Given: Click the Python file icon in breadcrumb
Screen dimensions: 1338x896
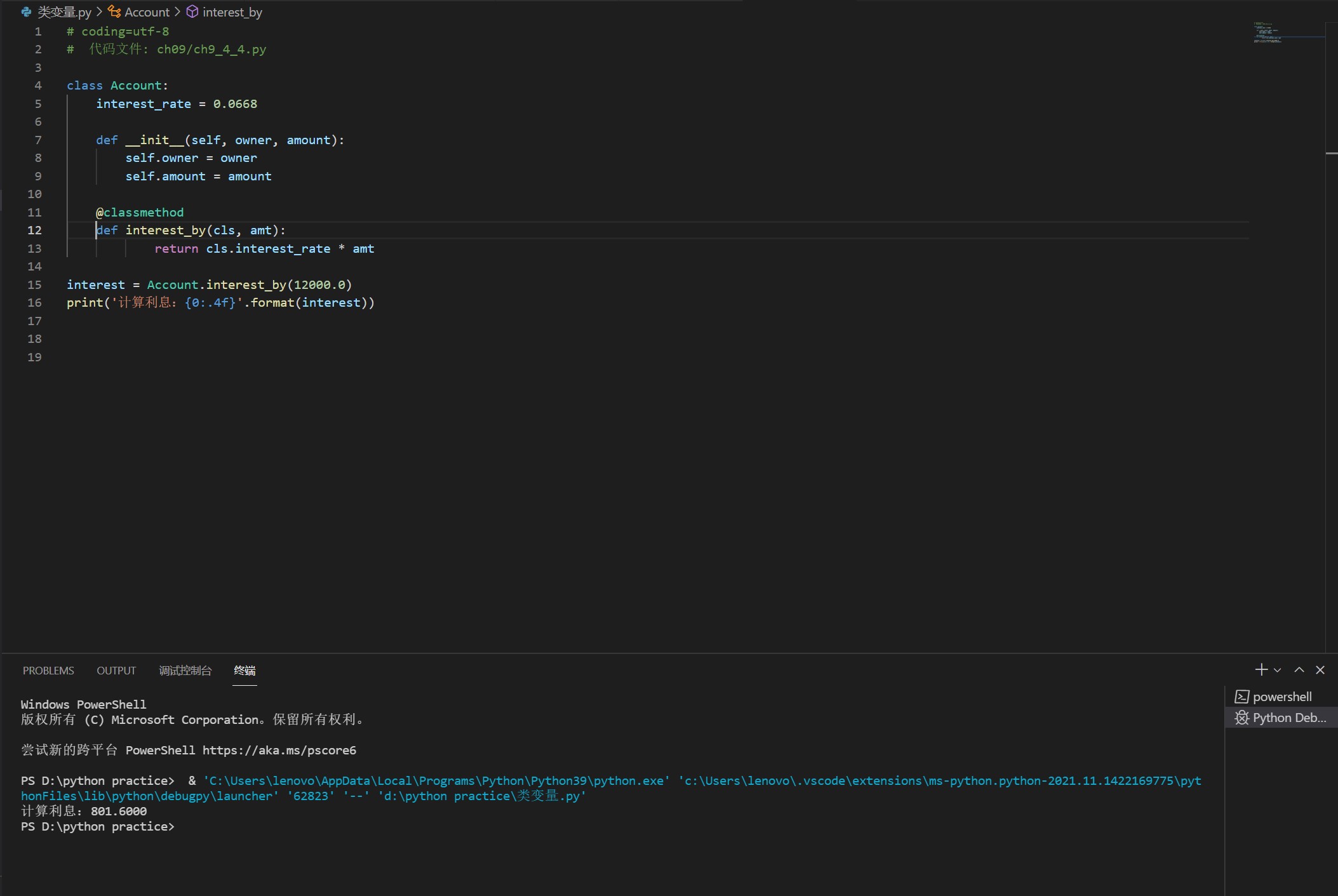Looking at the screenshot, I should click(26, 12).
